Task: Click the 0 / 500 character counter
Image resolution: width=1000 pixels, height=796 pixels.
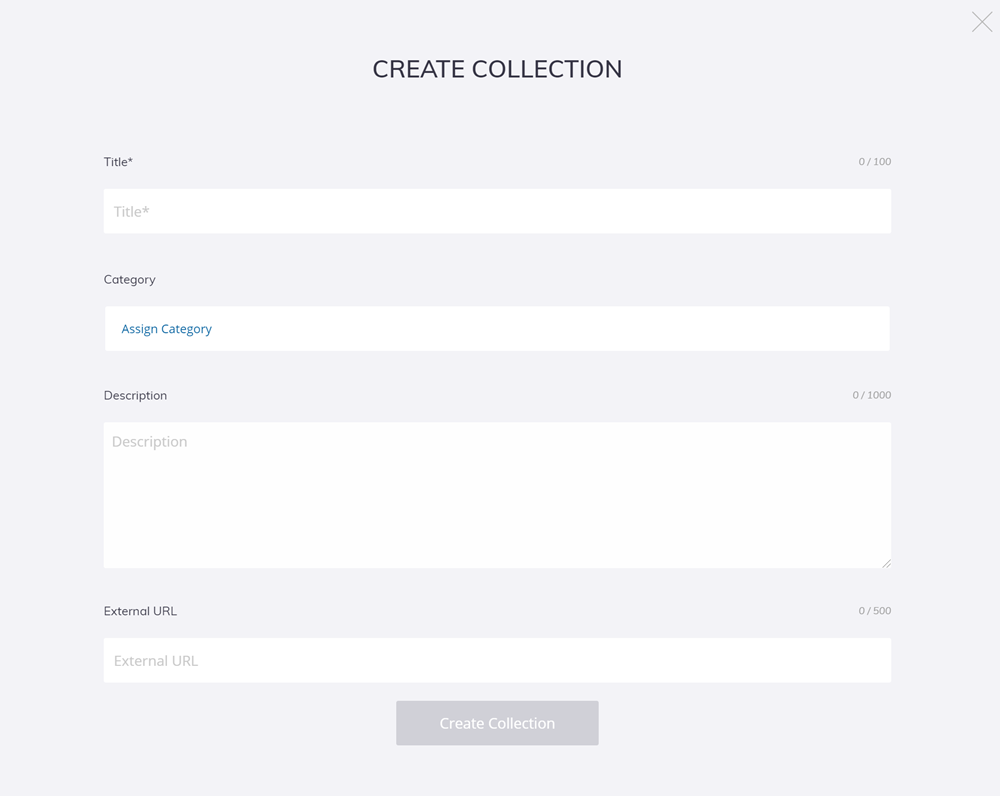Action: coord(875,610)
